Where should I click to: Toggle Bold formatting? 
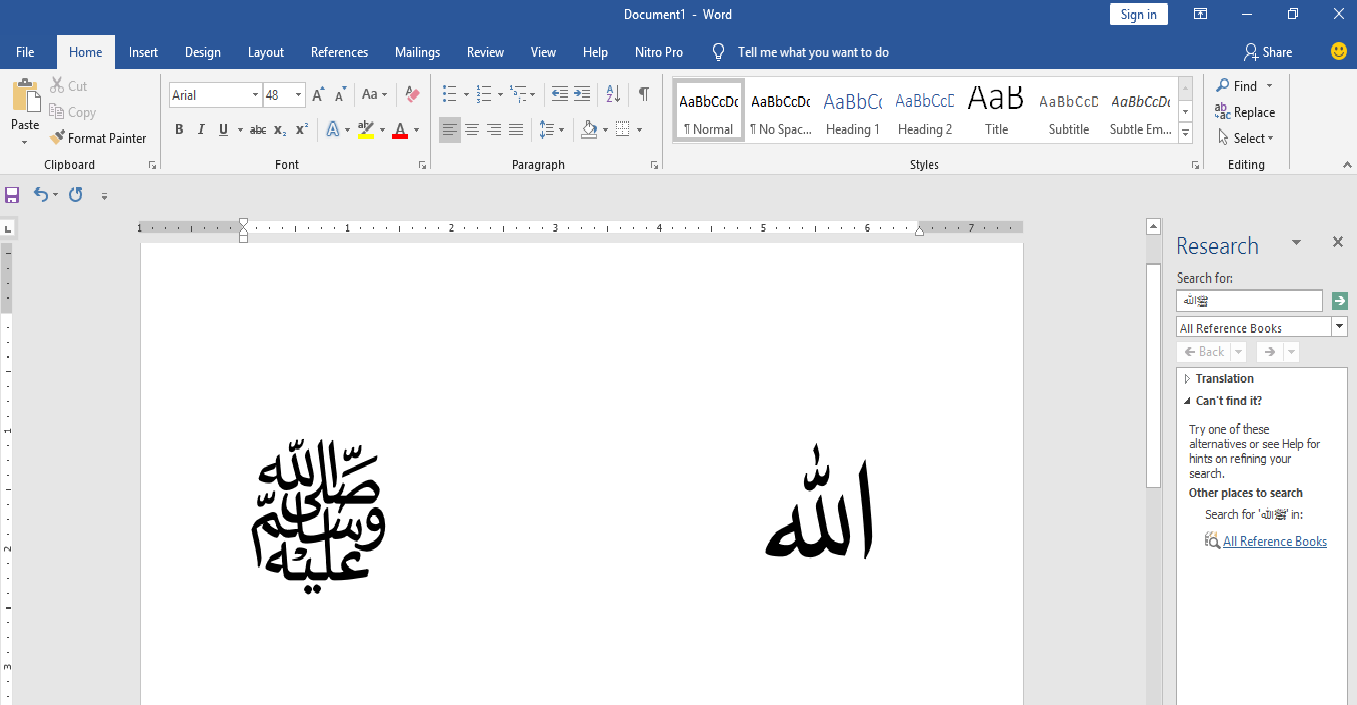coord(179,129)
